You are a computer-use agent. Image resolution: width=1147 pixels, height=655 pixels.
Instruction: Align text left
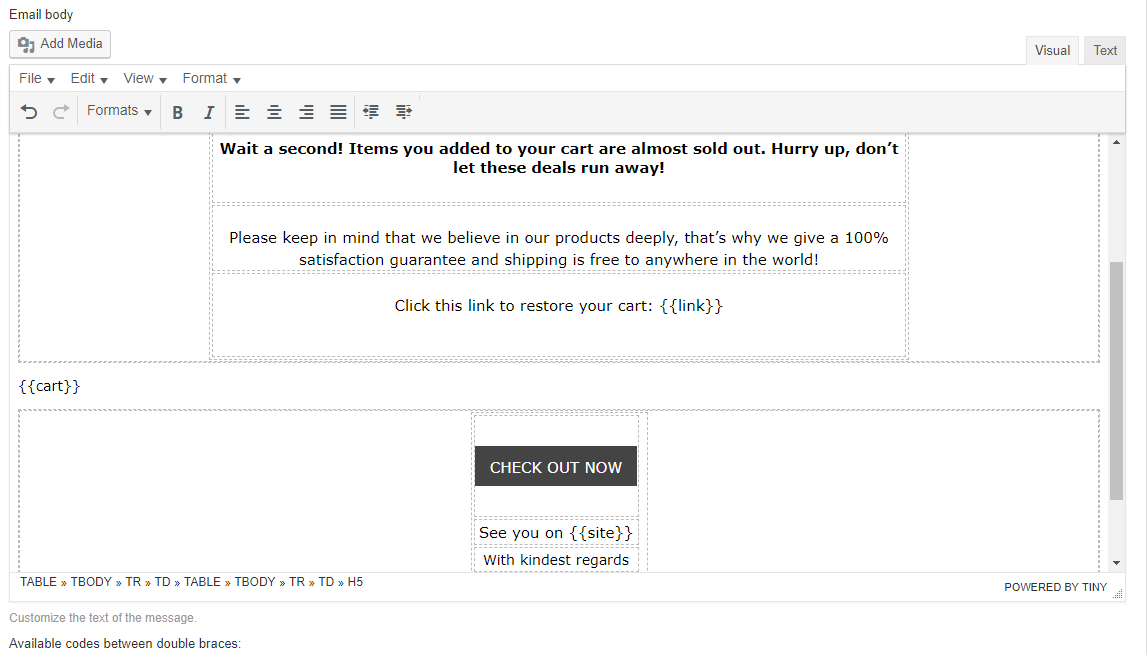coord(242,112)
